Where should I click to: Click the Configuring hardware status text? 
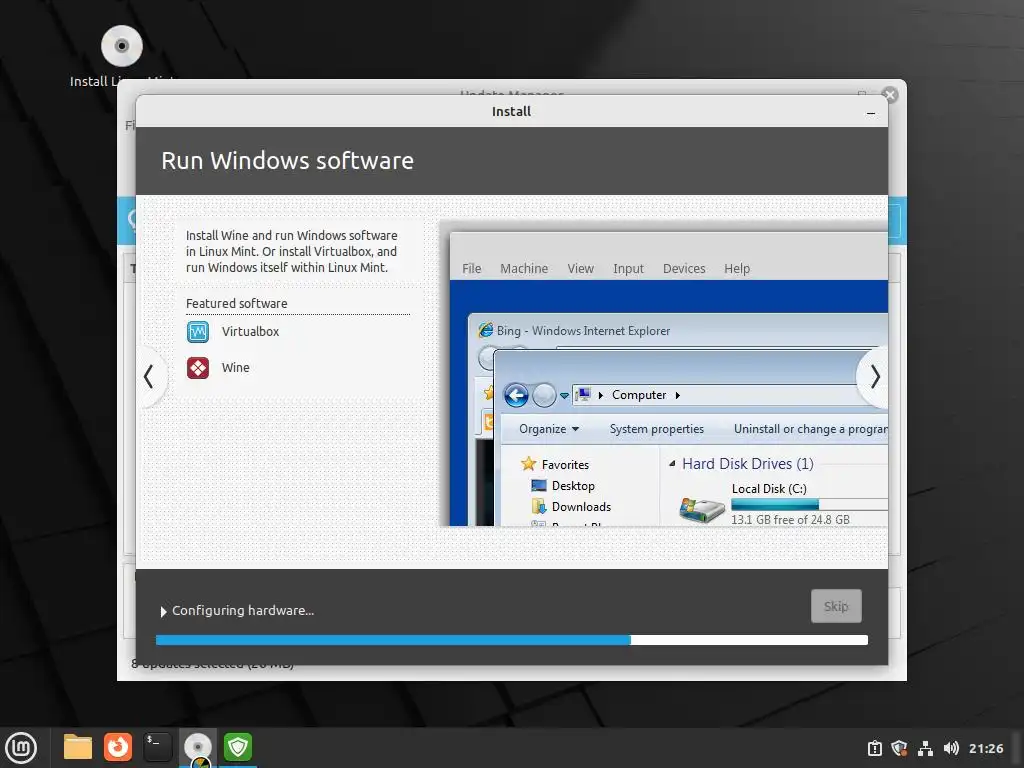coord(243,611)
